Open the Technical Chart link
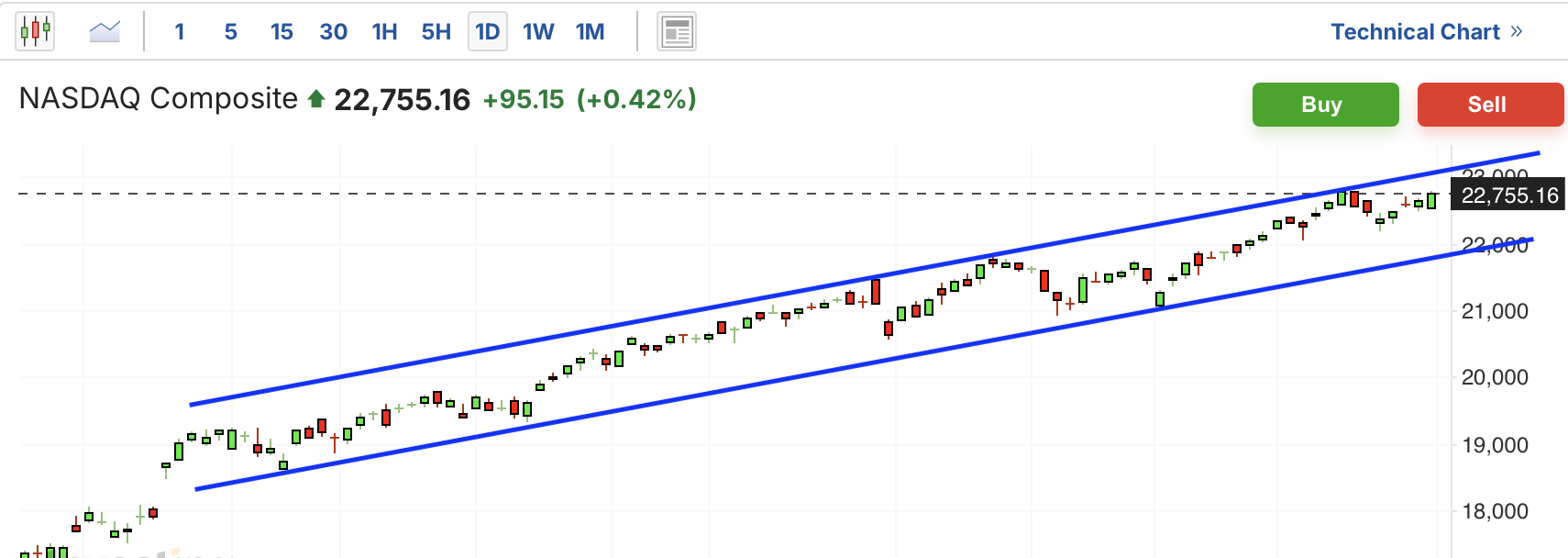Image resolution: width=1568 pixels, height=558 pixels. (x=1427, y=32)
